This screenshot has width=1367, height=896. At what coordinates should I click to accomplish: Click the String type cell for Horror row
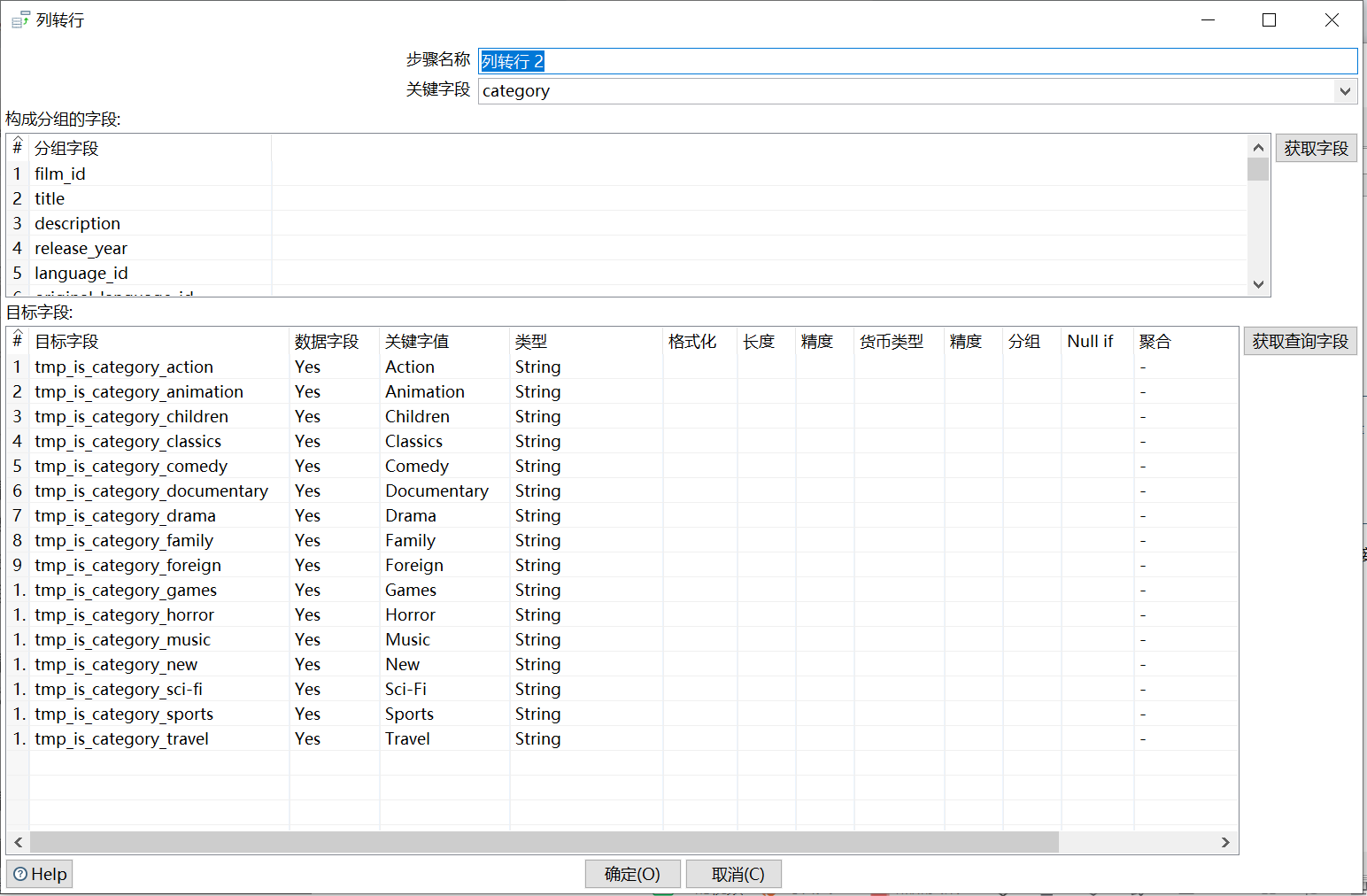pos(537,614)
